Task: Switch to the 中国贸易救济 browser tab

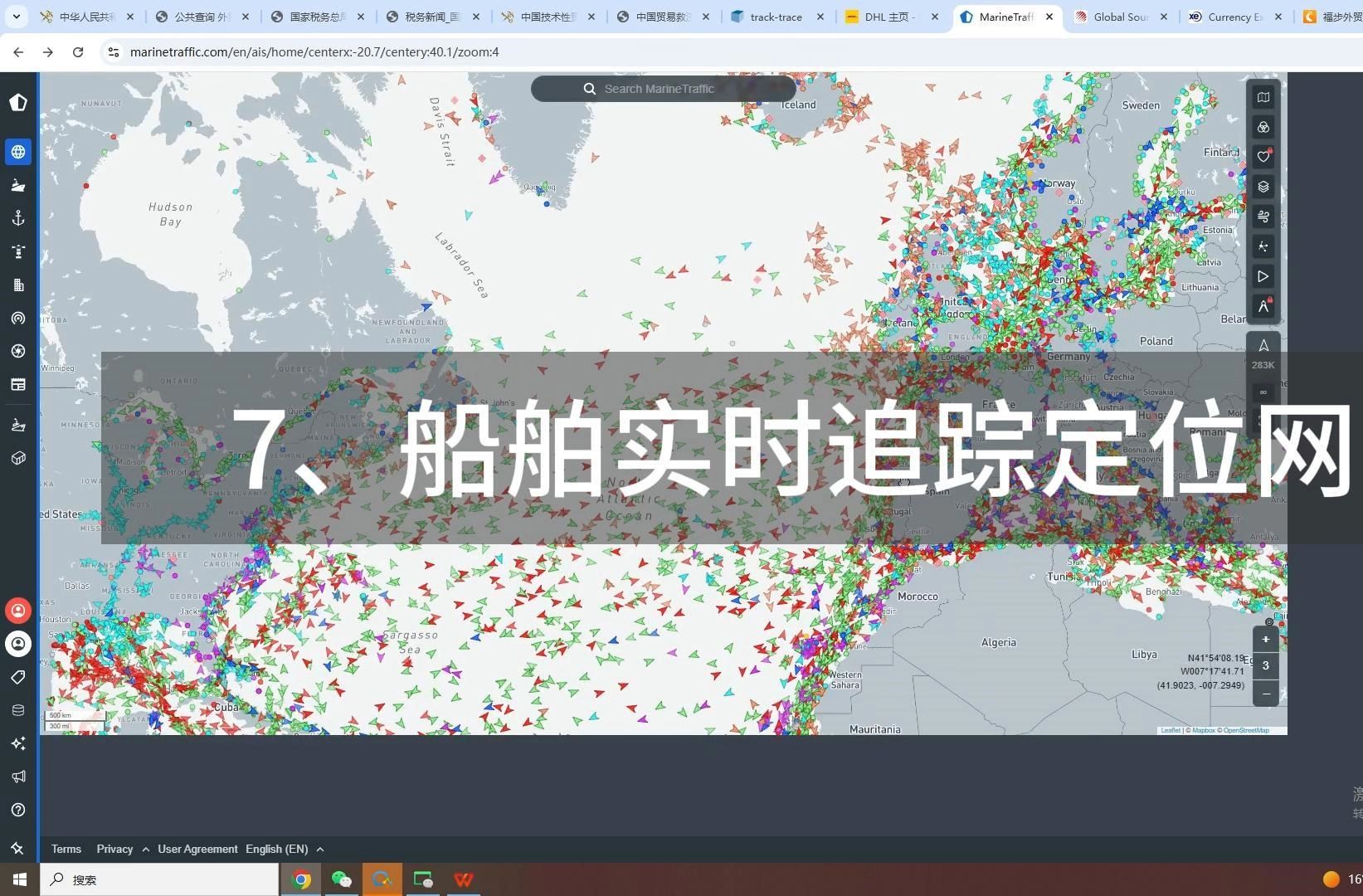Action: 663,17
